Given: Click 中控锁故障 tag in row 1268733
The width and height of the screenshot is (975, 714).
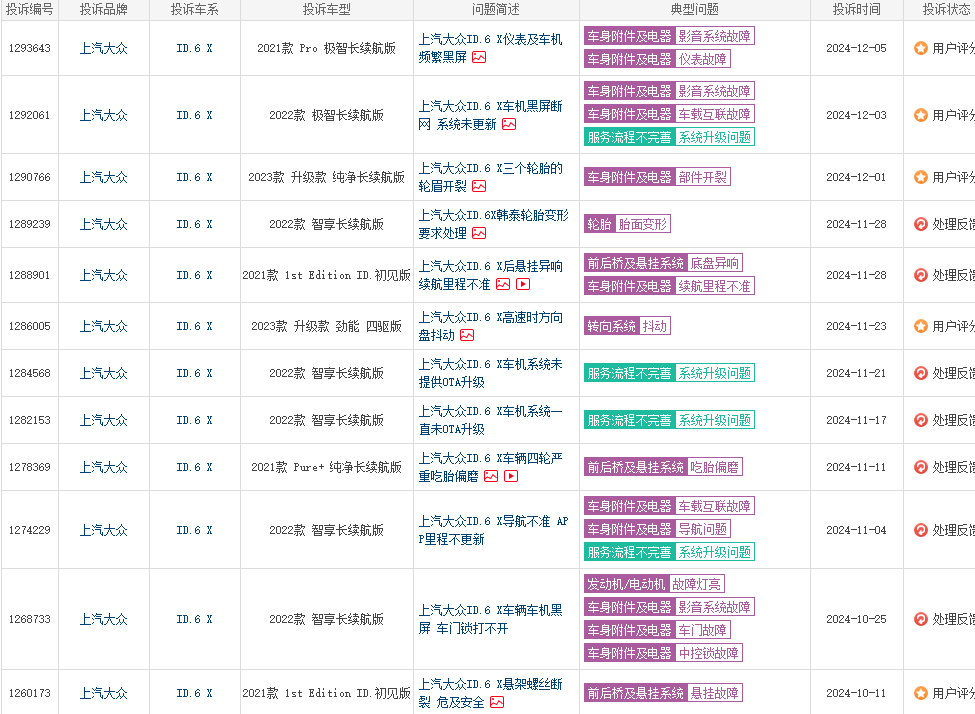Looking at the screenshot, I should tap(709, 653).
